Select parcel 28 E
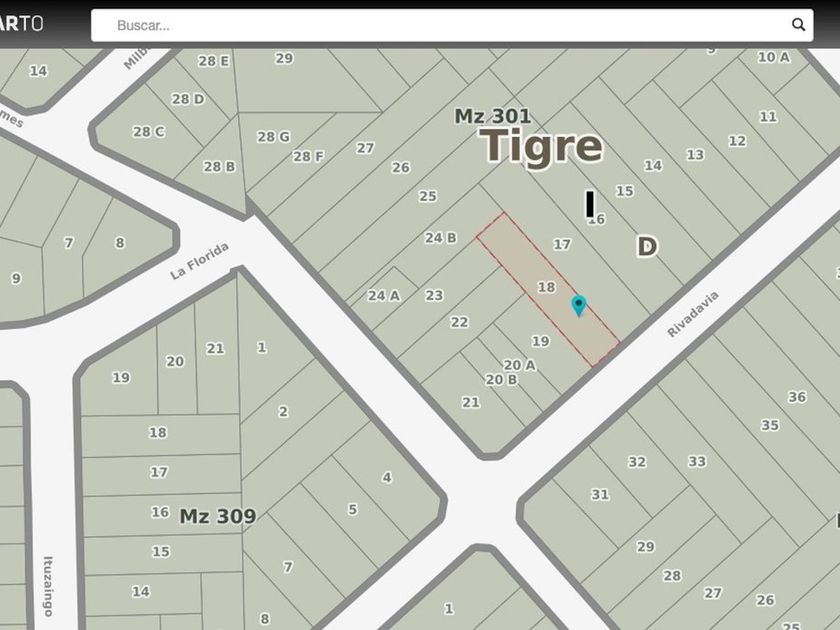840x630 pixels. pyautogui.click(x=213, y=61)
